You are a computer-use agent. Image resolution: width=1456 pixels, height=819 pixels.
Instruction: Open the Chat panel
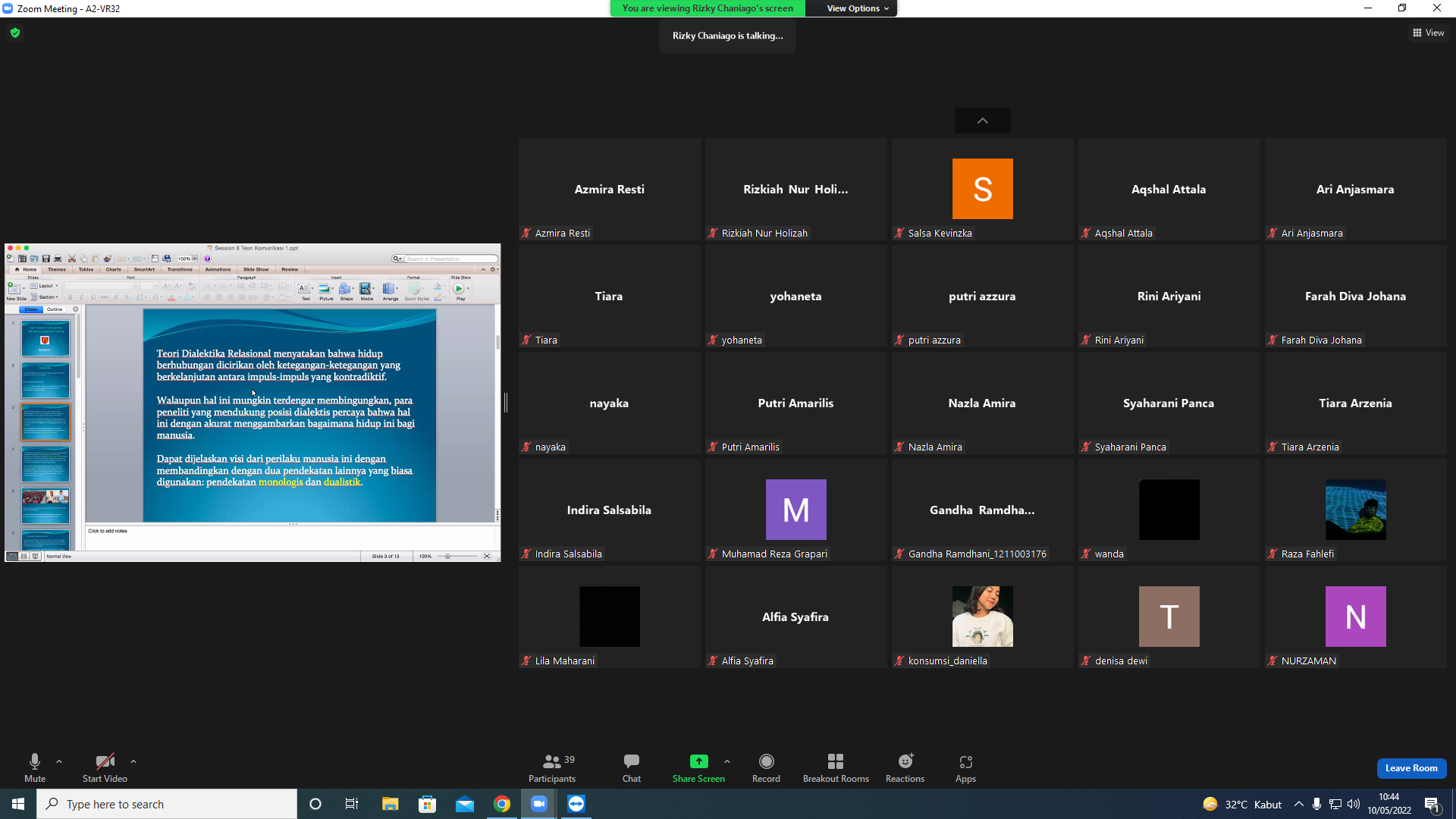tap(632, 768)
